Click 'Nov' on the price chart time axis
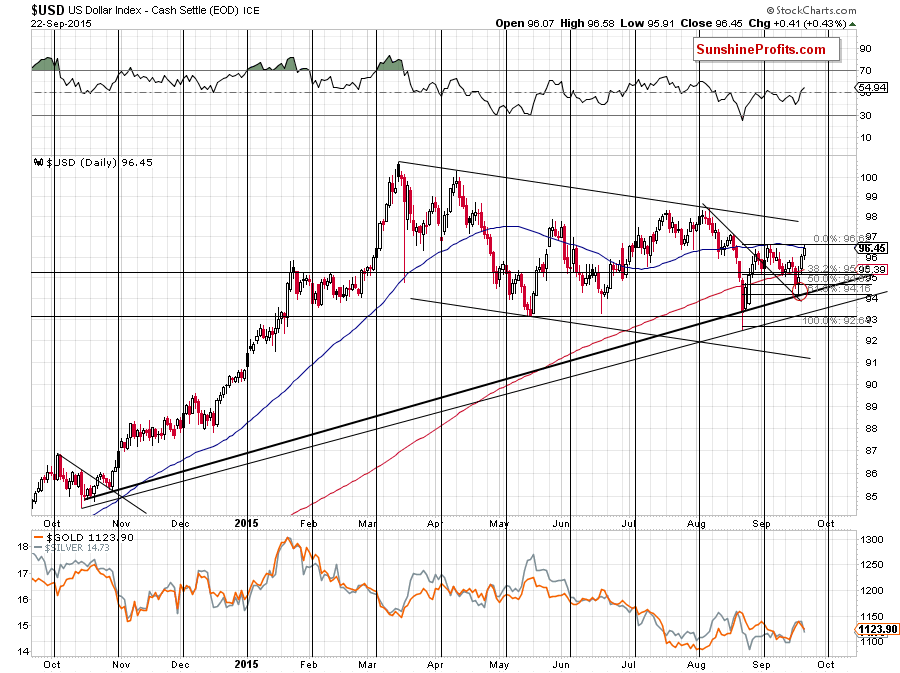The height and width of the screenshot is (673, 900). pyautogui.click(x=121, y=524)
